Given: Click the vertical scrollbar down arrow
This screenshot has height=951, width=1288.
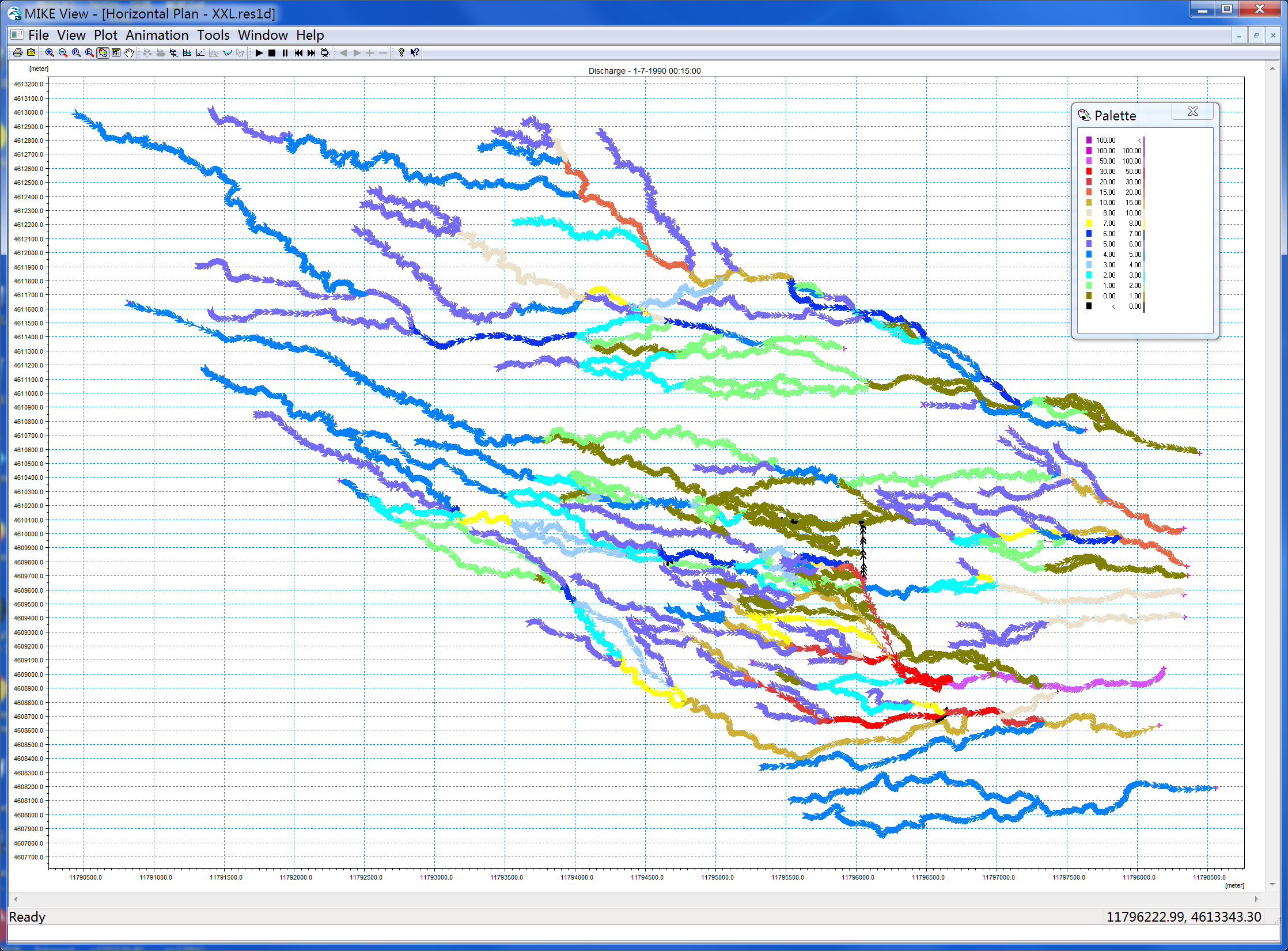Looking at the screenshot, I should pyautogui.click(x=1272, y=885).
